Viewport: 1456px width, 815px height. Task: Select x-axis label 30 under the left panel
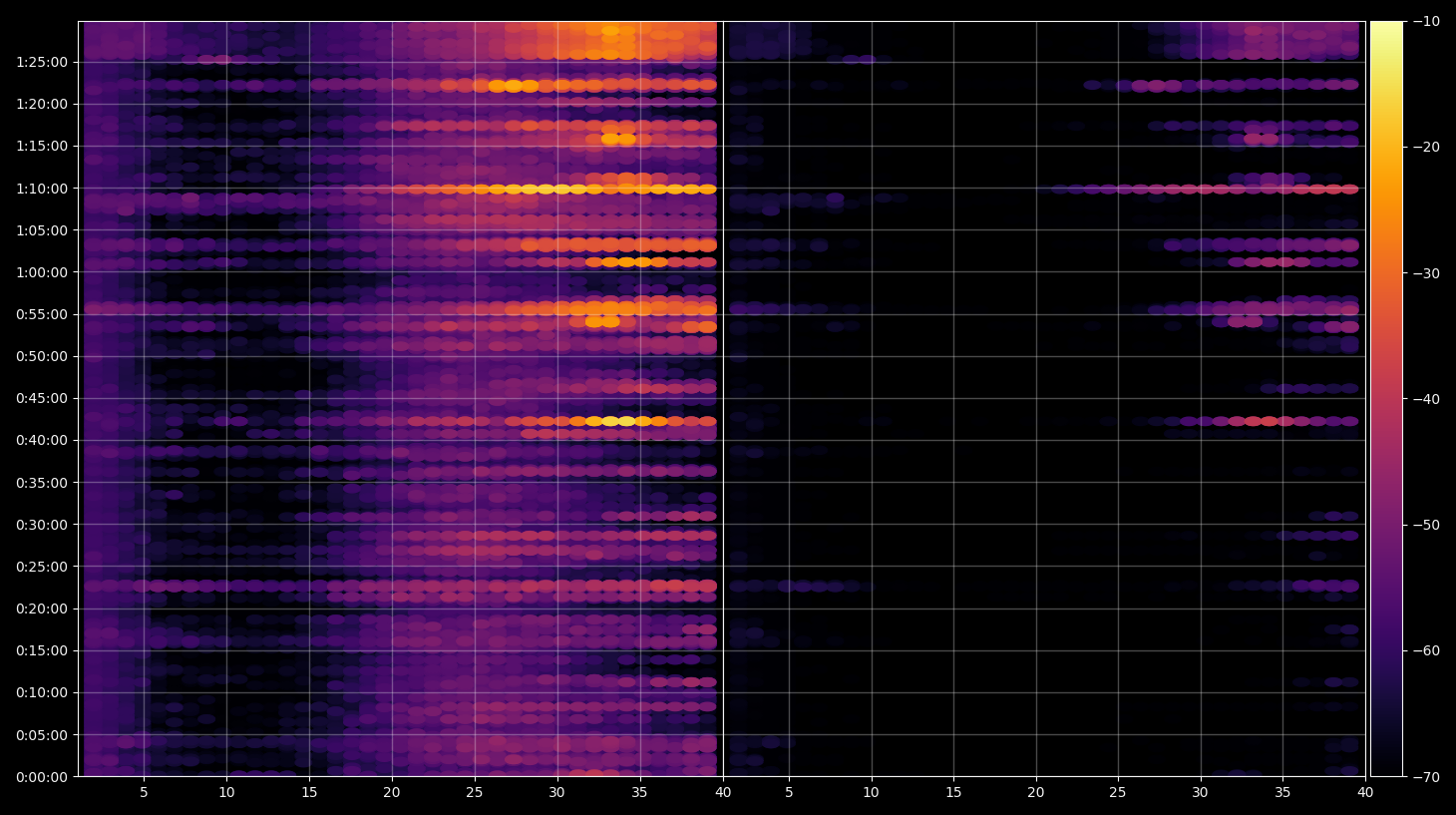(556, 793)
